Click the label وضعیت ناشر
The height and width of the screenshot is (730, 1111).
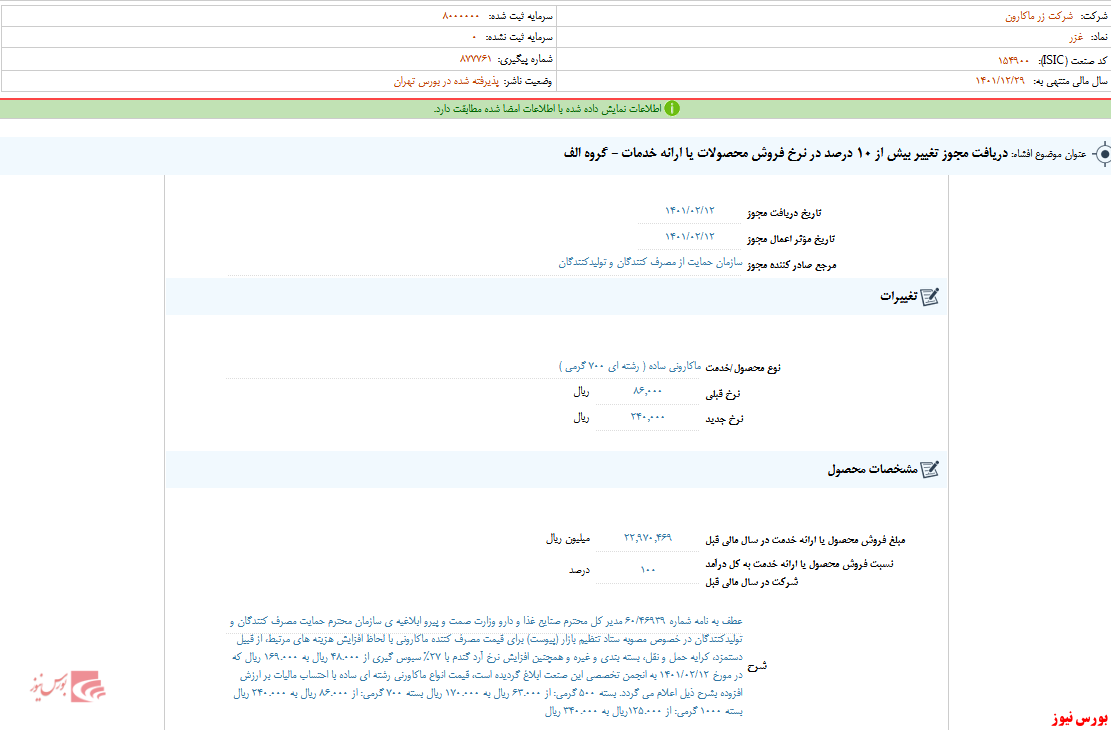[529, 82]
